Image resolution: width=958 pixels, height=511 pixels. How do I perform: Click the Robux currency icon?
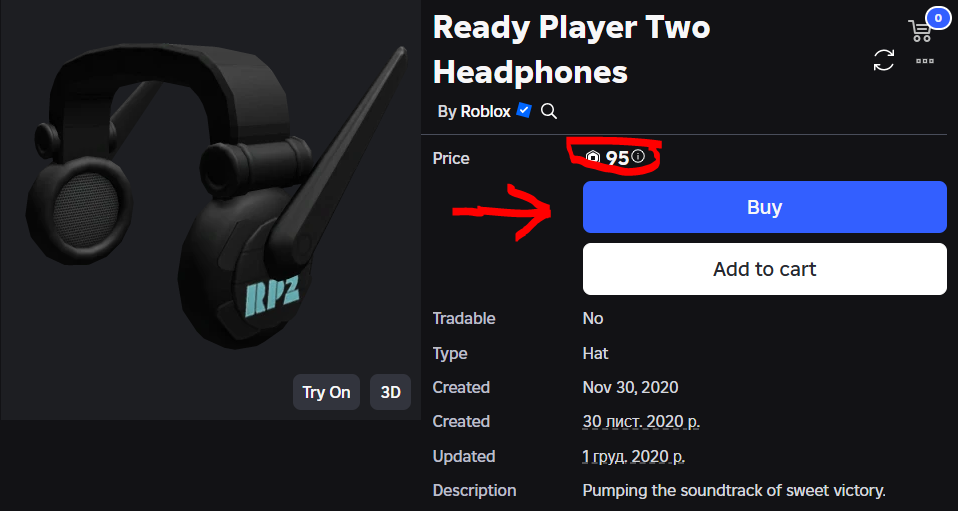(x=592, y=158)
